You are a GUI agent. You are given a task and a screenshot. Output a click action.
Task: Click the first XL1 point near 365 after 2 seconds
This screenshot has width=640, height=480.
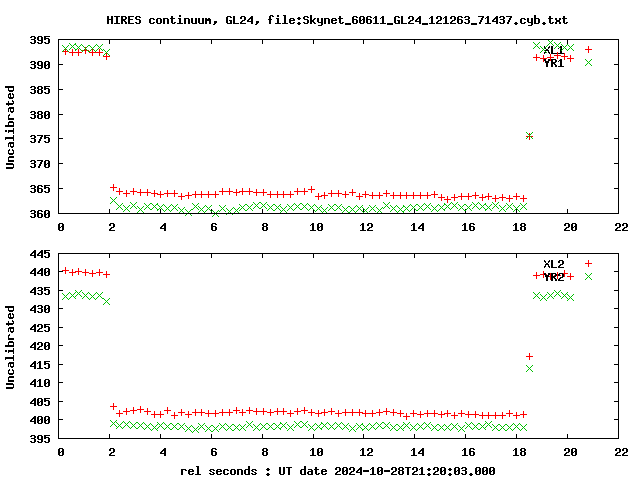pos(113,187)
